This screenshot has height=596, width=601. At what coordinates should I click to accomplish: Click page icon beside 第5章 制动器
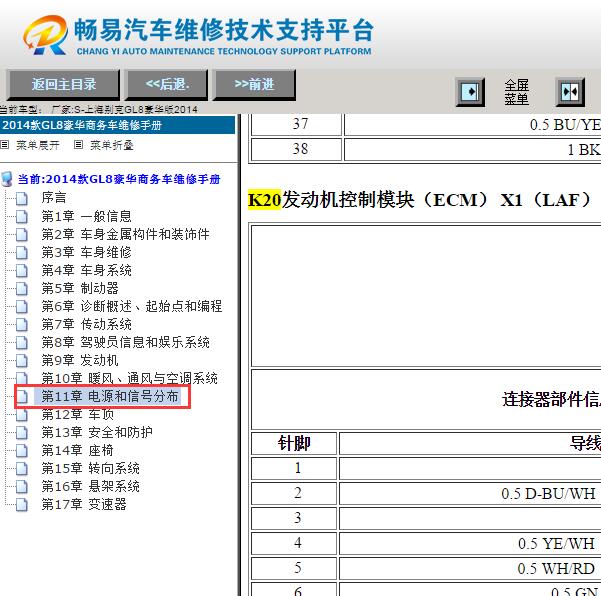(x=22, y=288)
